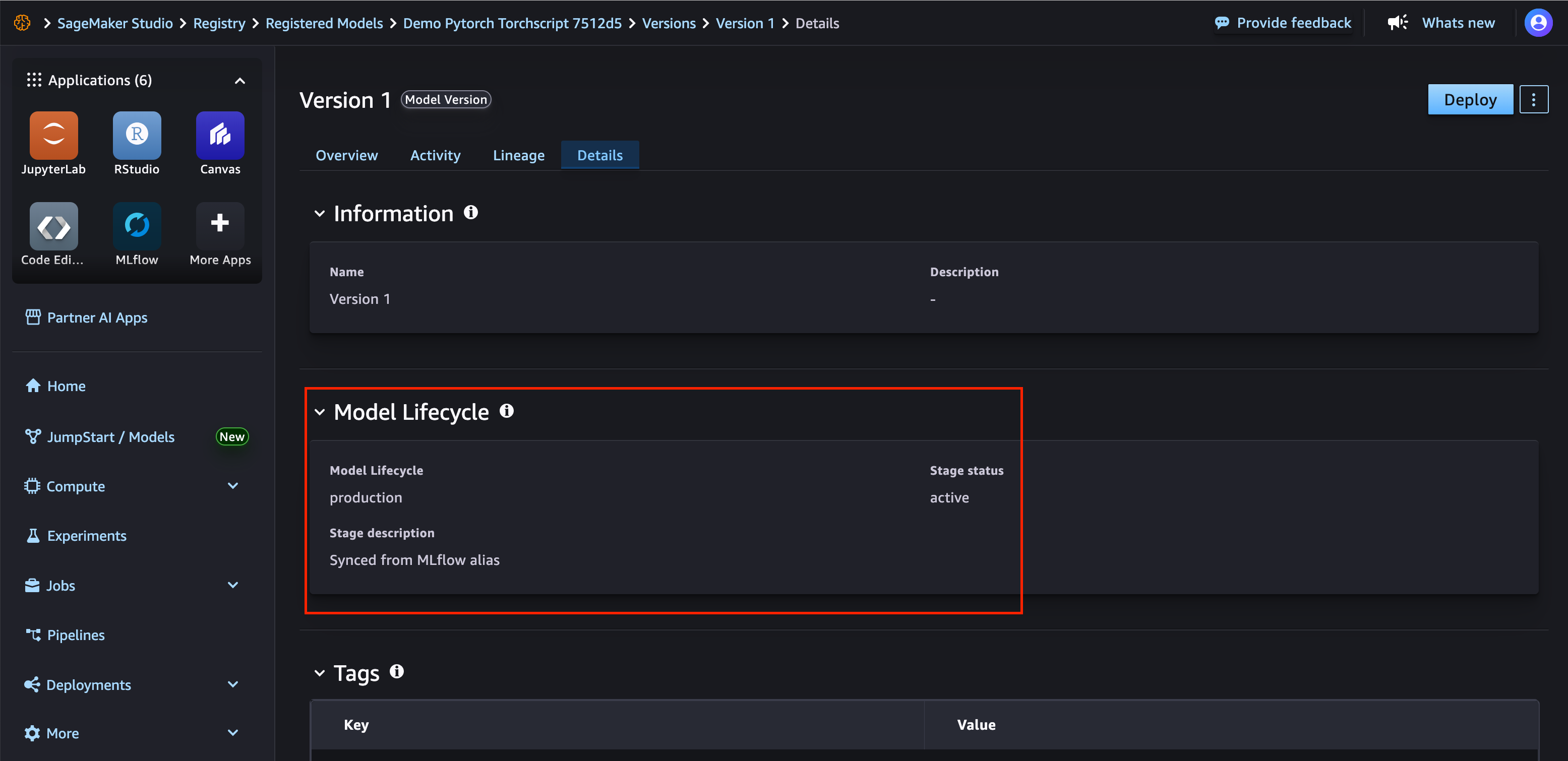This screenshot has width=1568, height=761.
Task: Click the Deployments icon in sidebar
Action: coord(32,684)
